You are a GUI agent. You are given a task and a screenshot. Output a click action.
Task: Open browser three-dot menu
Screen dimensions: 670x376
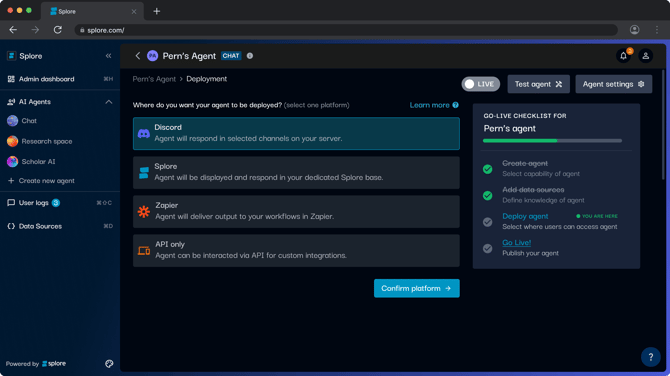657,29
